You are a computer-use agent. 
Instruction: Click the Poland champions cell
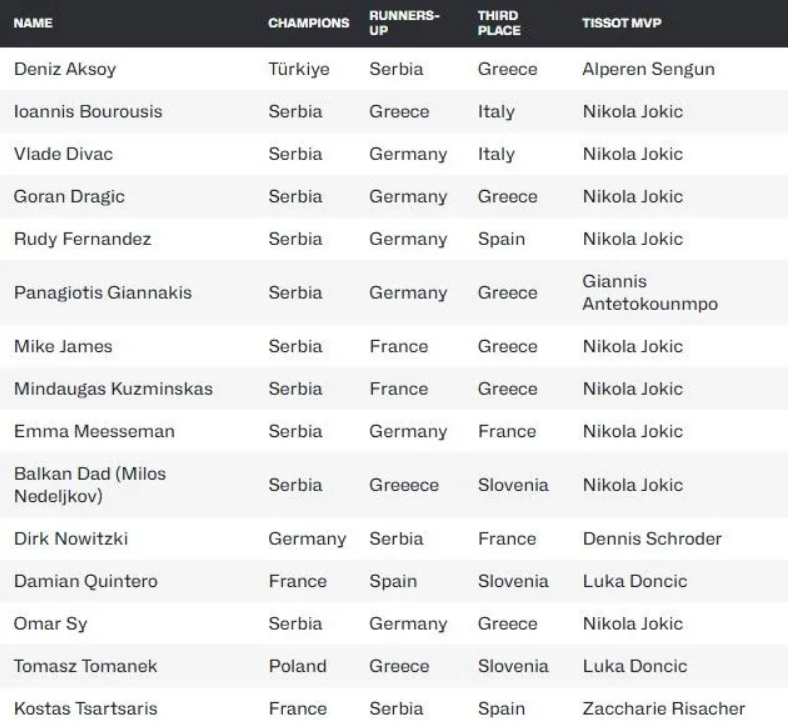tap(297, 666)
